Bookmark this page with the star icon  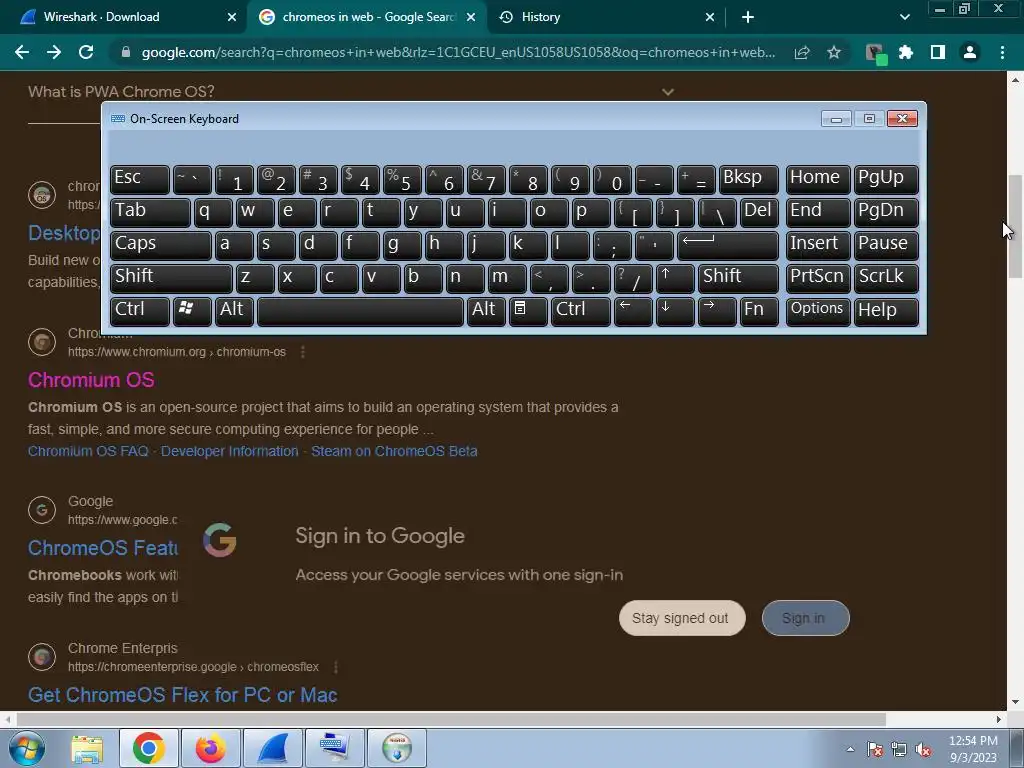pos(834,52)
